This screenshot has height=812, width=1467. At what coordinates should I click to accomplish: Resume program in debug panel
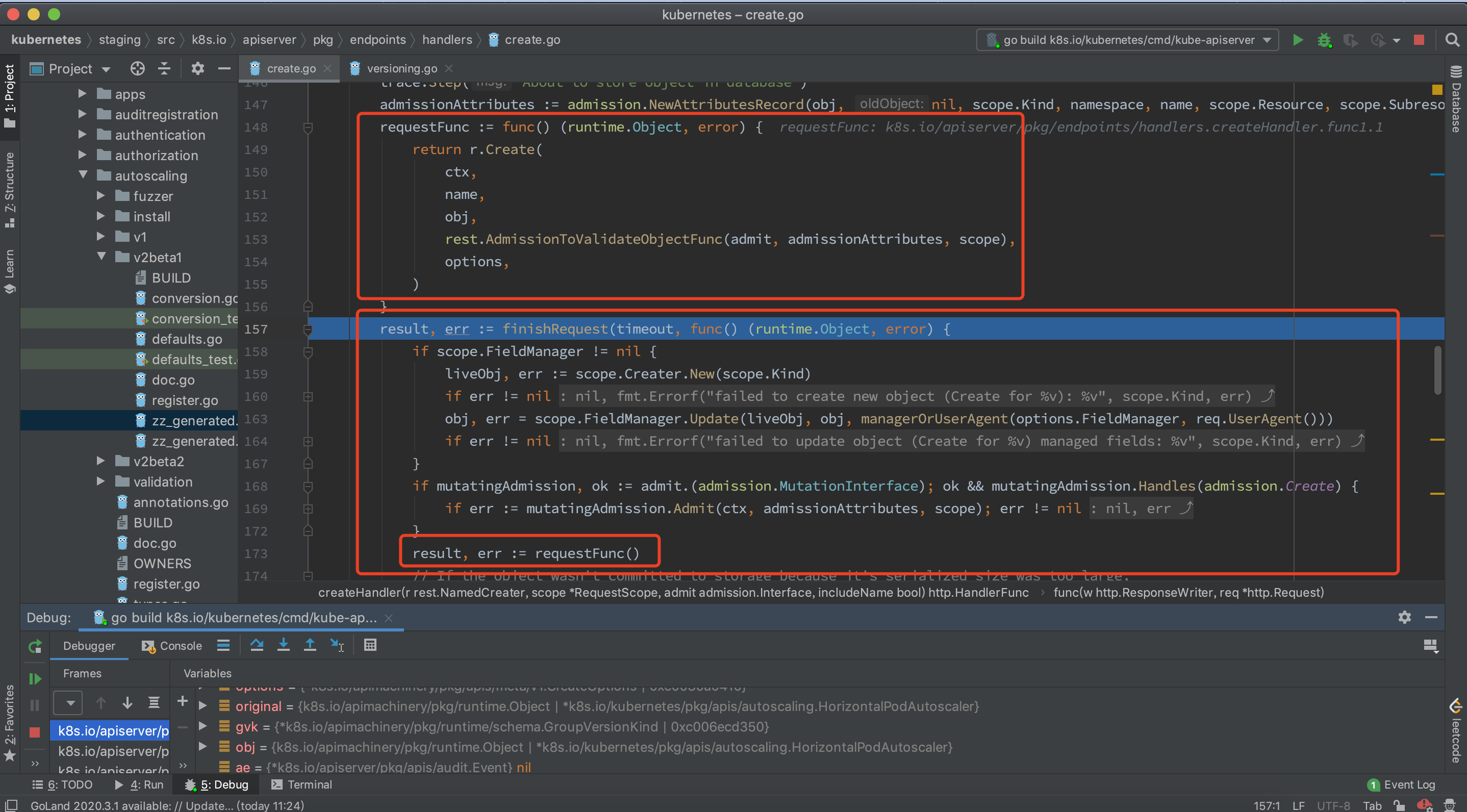(35, 679)
